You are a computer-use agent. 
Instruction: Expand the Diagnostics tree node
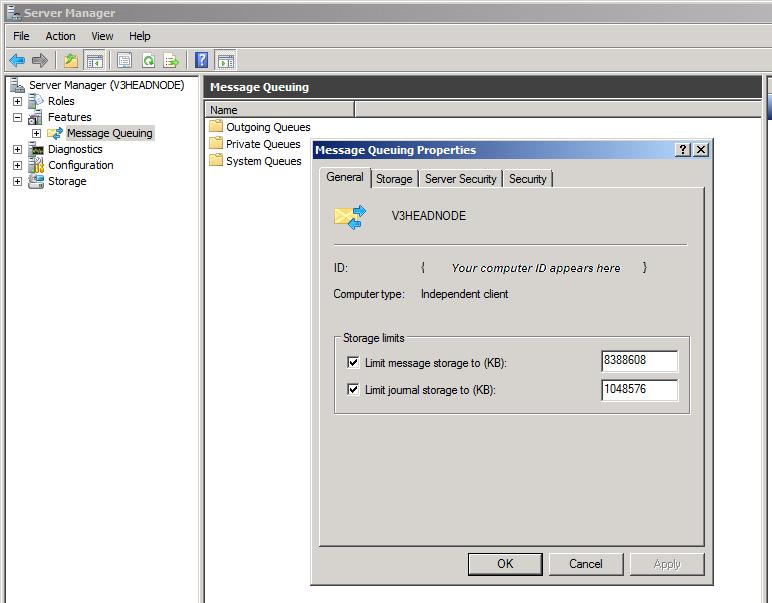pos(17,149)
